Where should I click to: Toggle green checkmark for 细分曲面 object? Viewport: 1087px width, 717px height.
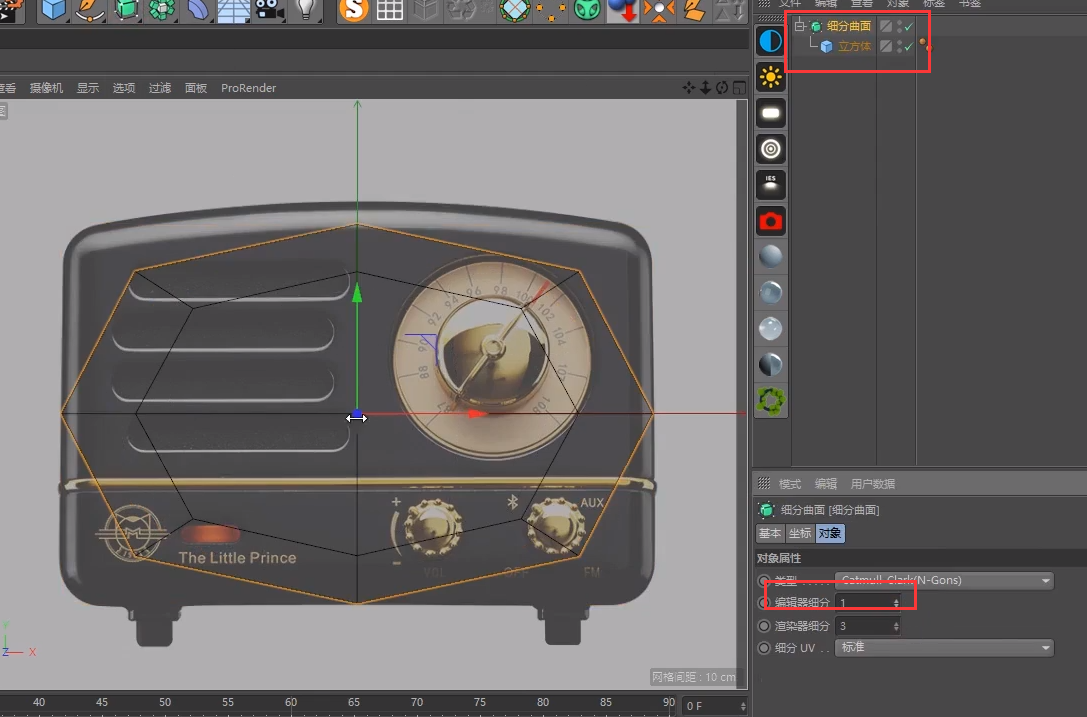[x=908, y=27]
